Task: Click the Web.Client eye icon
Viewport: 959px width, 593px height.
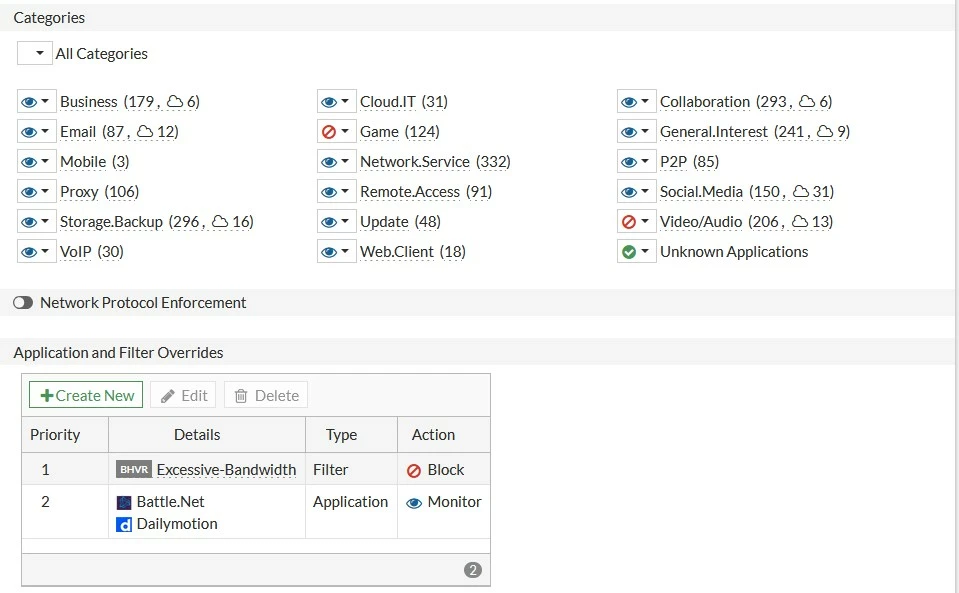Action: (x=329, y=252)
